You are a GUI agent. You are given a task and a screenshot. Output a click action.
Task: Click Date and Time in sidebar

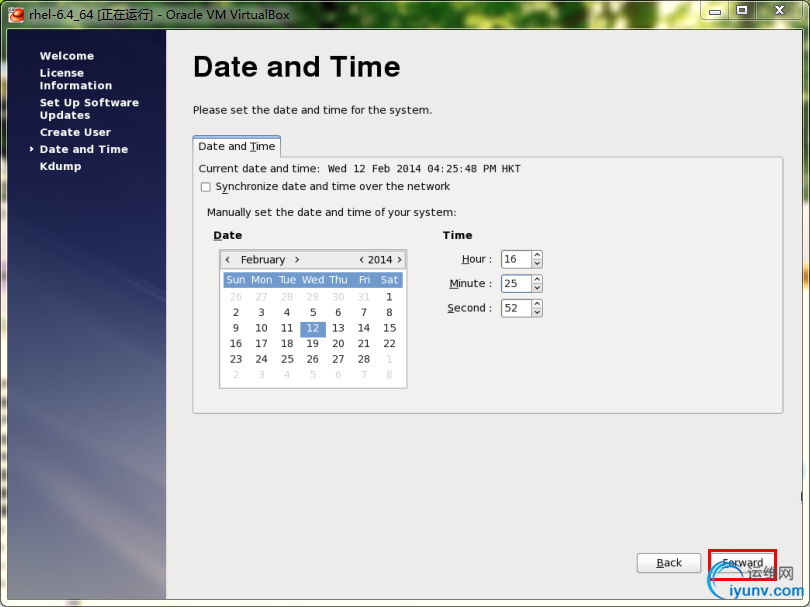coord(84,149)
